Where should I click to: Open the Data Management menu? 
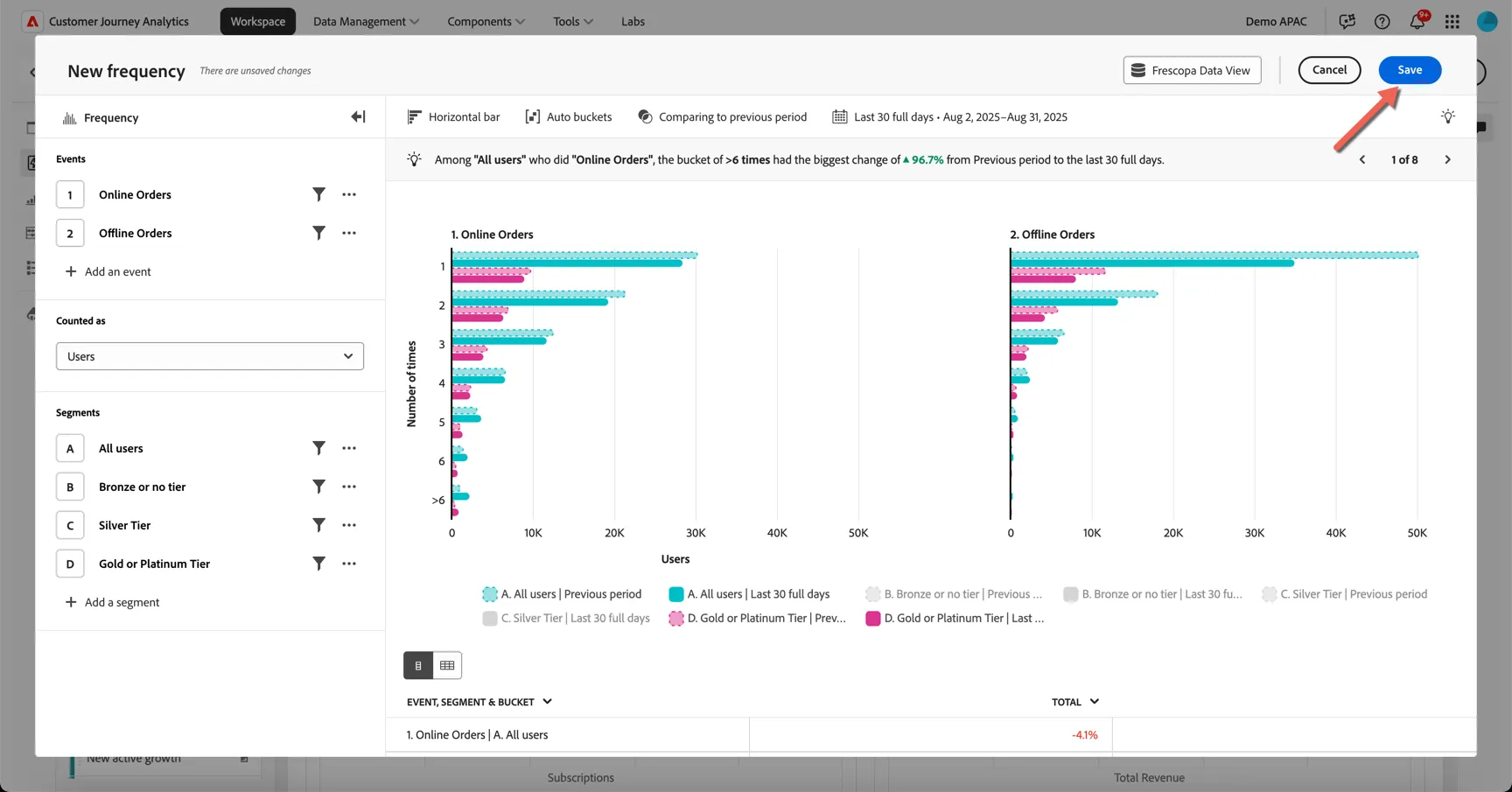click(x=366, y=21)
